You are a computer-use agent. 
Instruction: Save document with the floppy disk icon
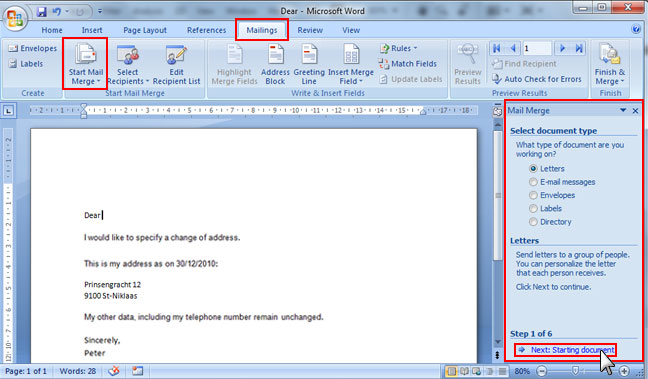[x=41, y=12]
